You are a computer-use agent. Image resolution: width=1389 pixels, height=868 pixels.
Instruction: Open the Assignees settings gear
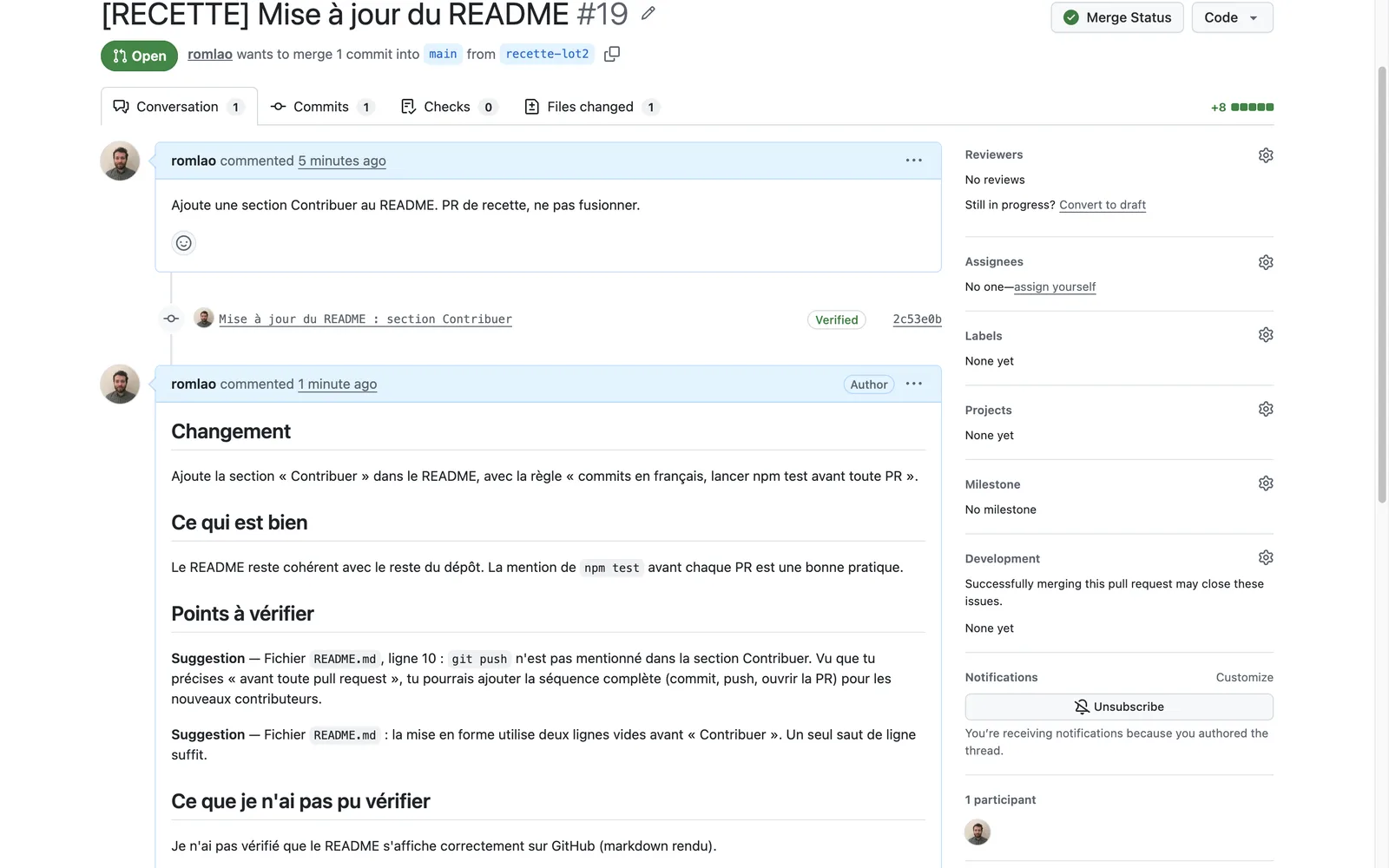click(1266, 262)
